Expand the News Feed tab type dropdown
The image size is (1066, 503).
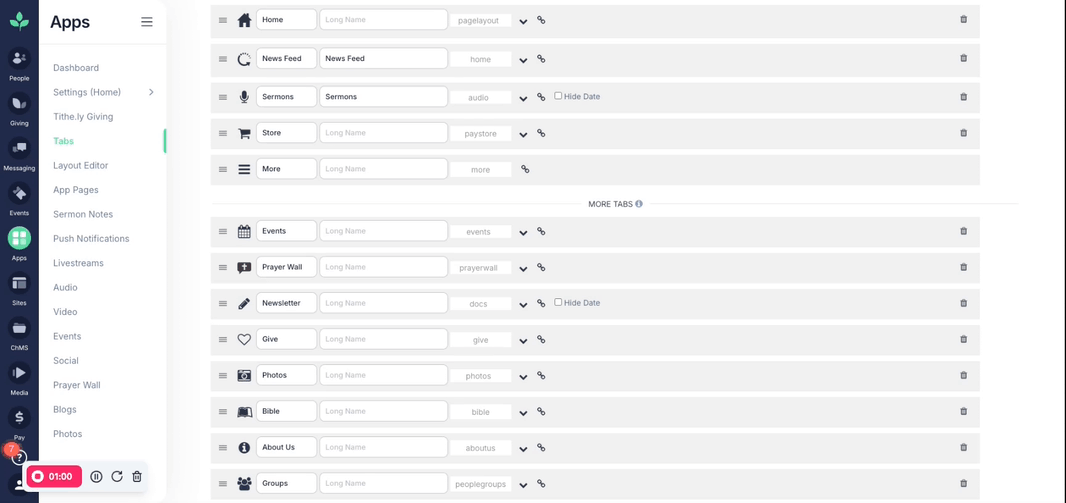523,60
